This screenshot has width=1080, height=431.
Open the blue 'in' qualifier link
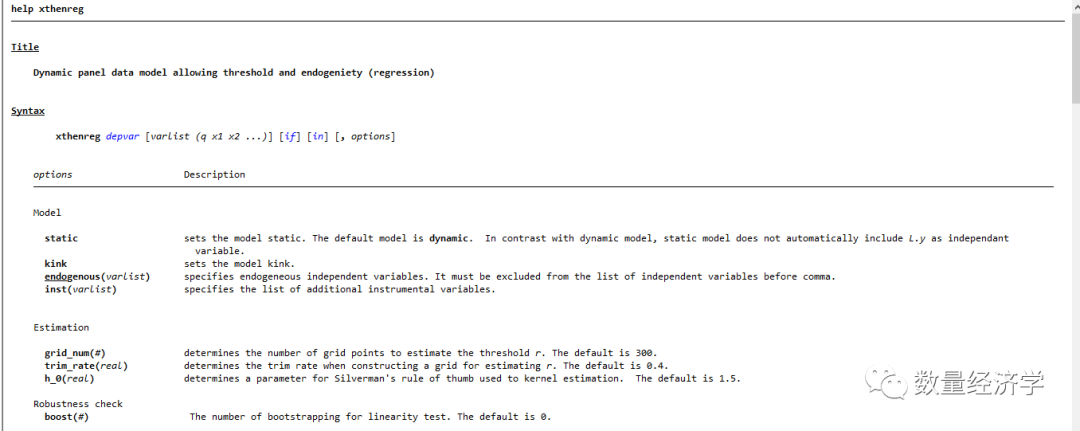(319, 136)
